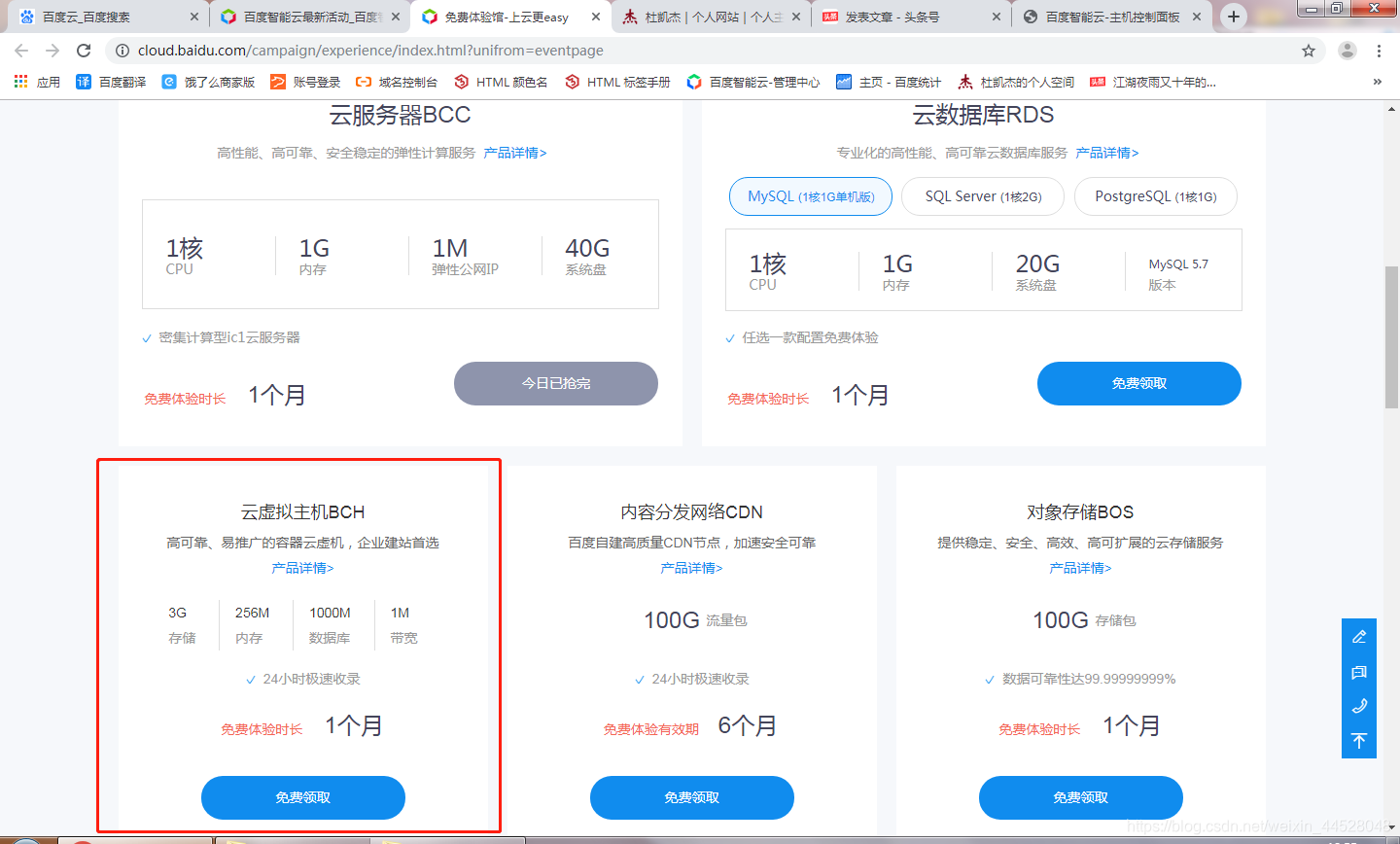This screenshot has height=844, width=1400.
Task: Click the 1M 弹性公网IP spec
Action: coord(465,257)
